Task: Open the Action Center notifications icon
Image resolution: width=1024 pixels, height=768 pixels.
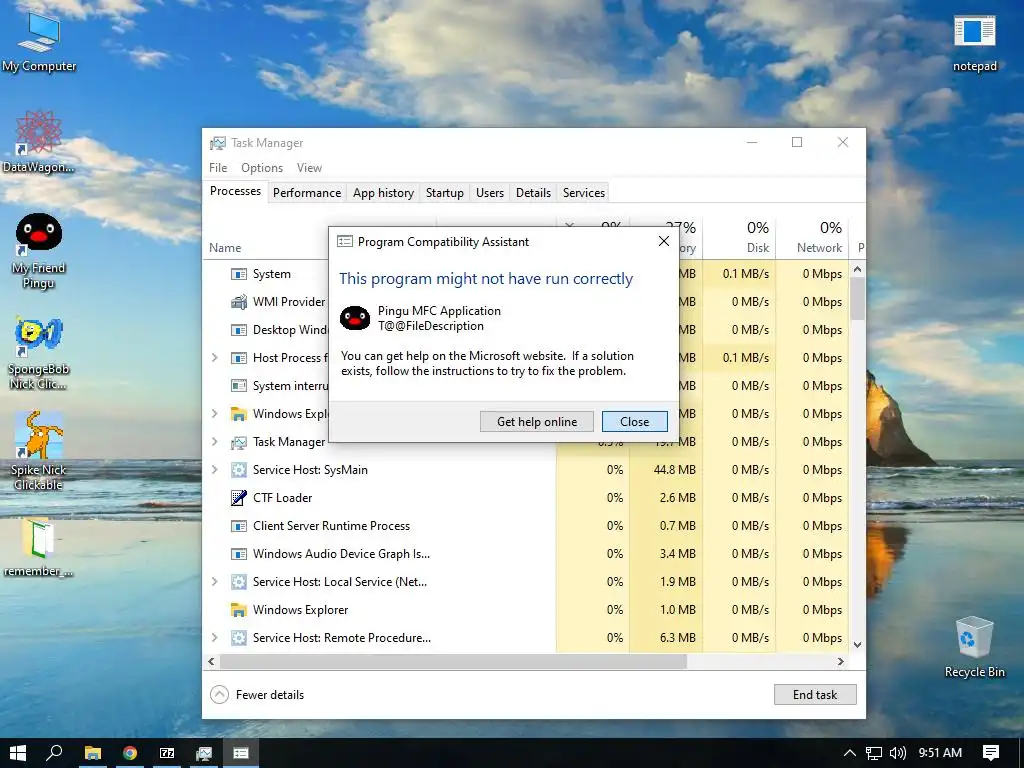Action: point(991,753)
